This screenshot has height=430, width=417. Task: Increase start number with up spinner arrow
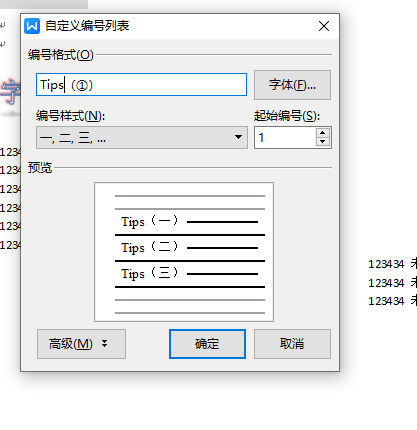[322, 133]
